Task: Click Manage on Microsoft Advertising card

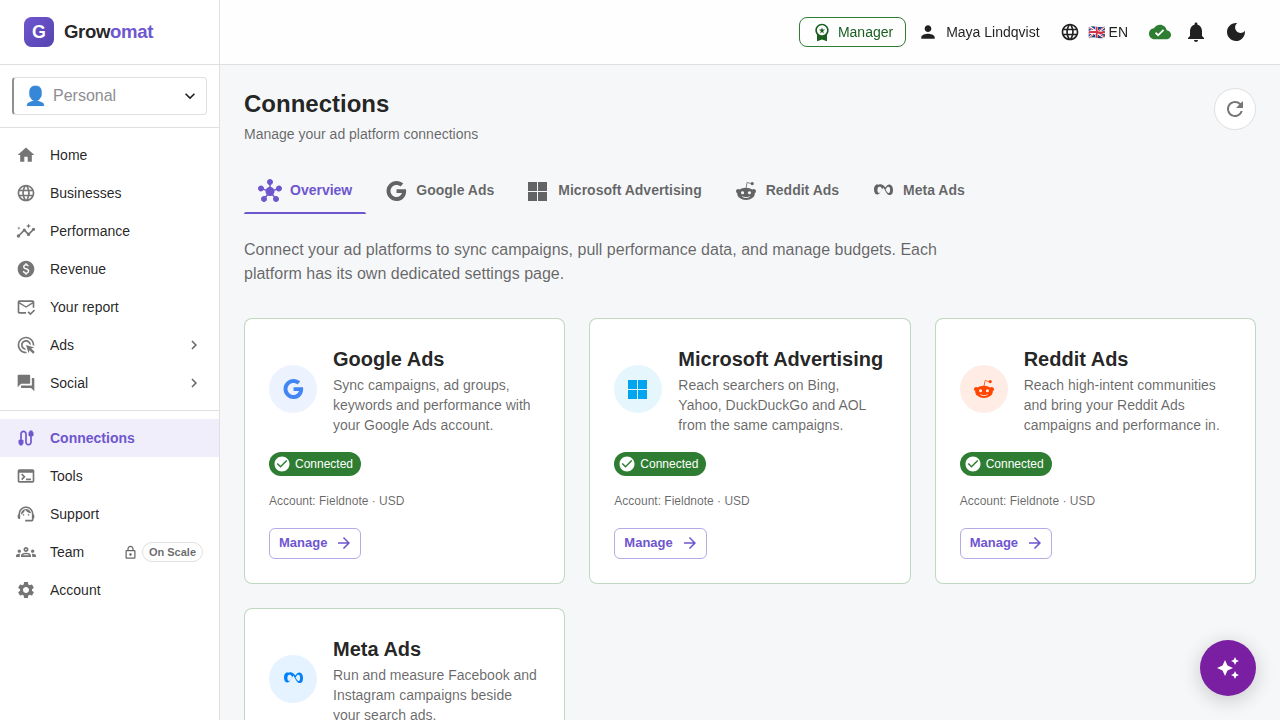Action: click(660, 543)
